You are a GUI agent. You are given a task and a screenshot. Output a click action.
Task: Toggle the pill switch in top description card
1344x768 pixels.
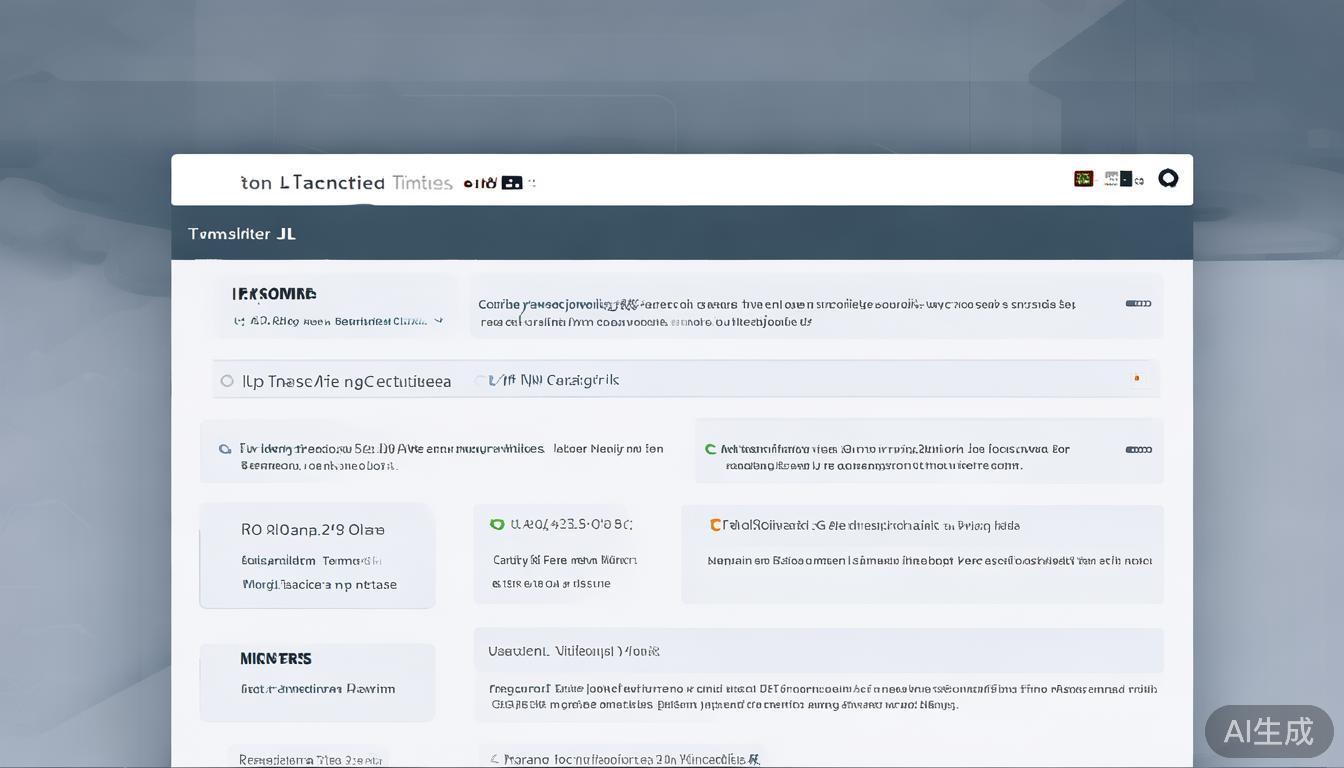point(1138,304)
